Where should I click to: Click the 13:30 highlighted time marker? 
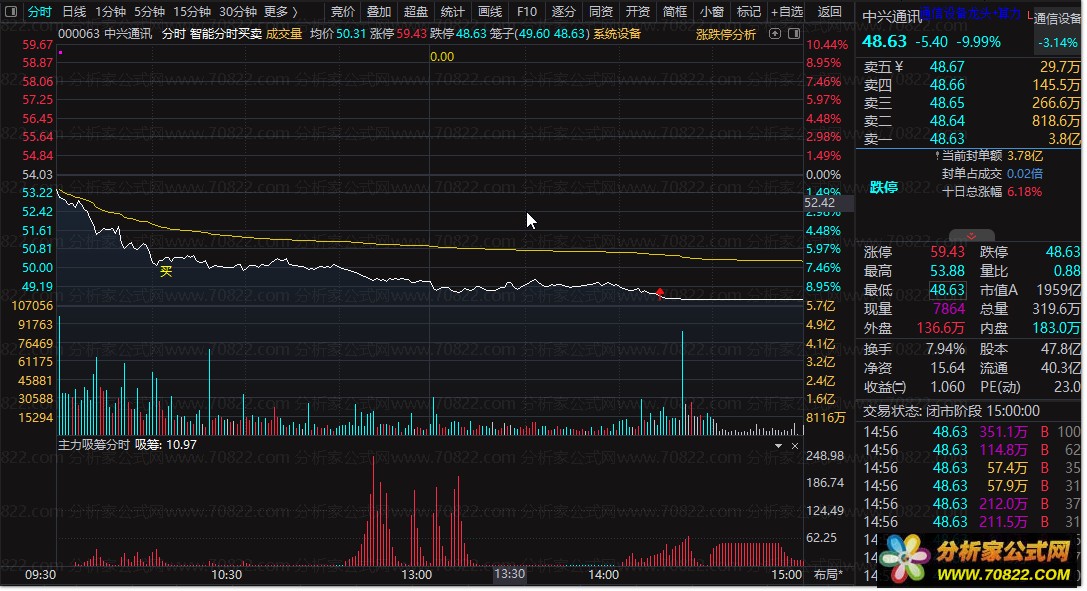[509, 575]
